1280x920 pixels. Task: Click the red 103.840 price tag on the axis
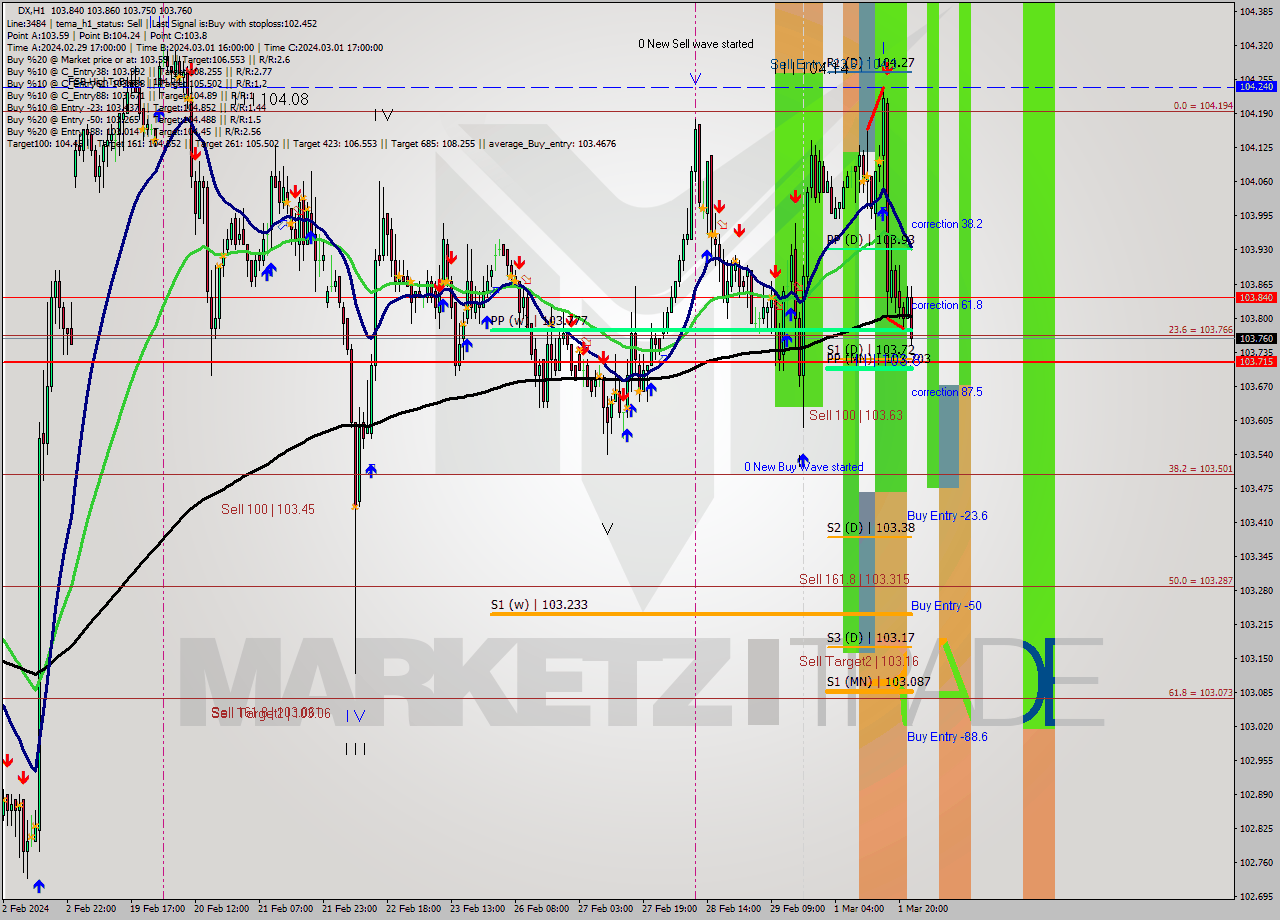[x=1257, y=297]
